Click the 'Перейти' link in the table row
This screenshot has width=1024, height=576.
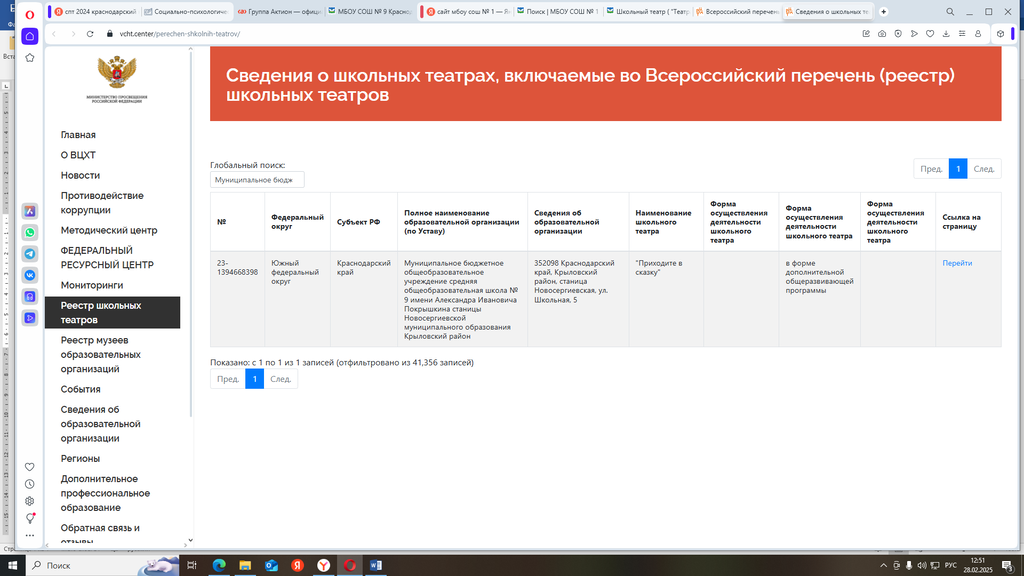(957, 263)
